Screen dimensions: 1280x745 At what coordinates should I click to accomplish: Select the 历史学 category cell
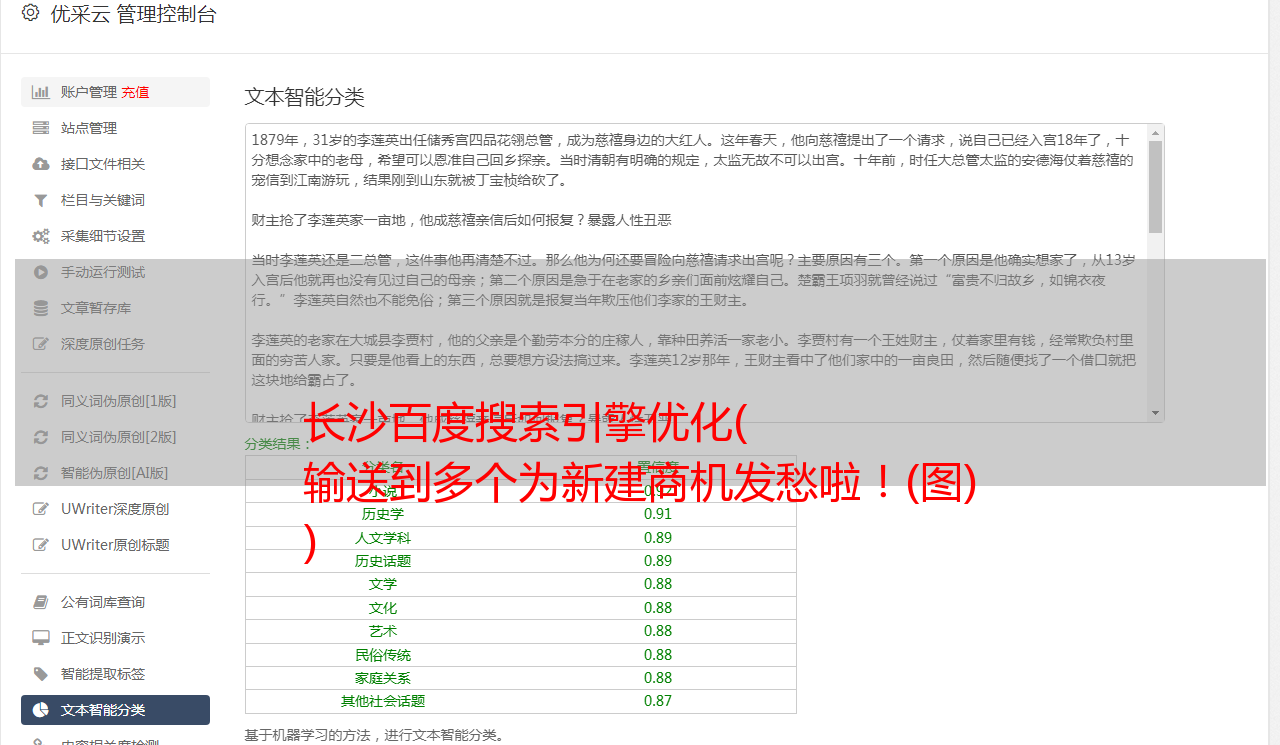383,514
